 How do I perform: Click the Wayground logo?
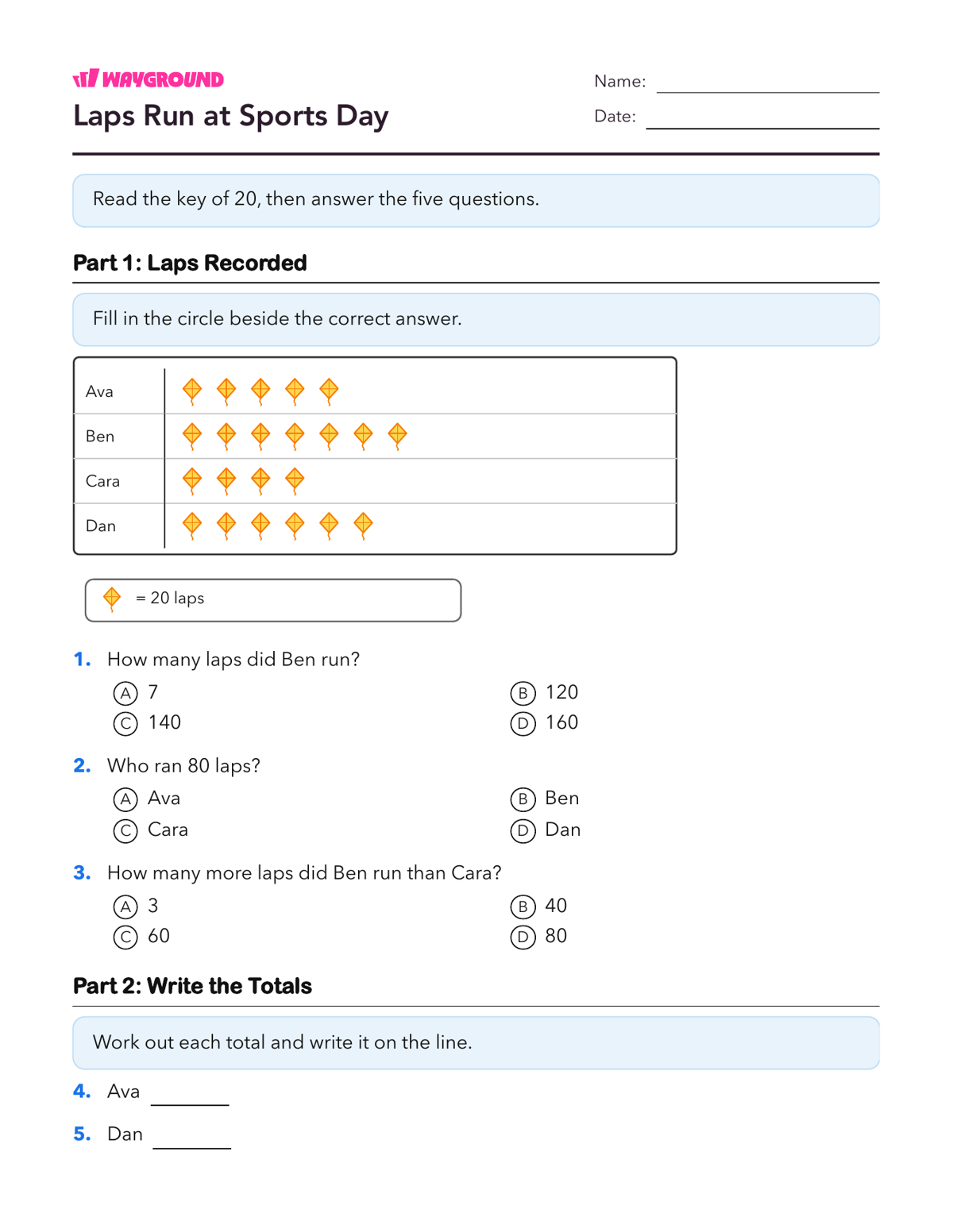[x=149, y=79]
